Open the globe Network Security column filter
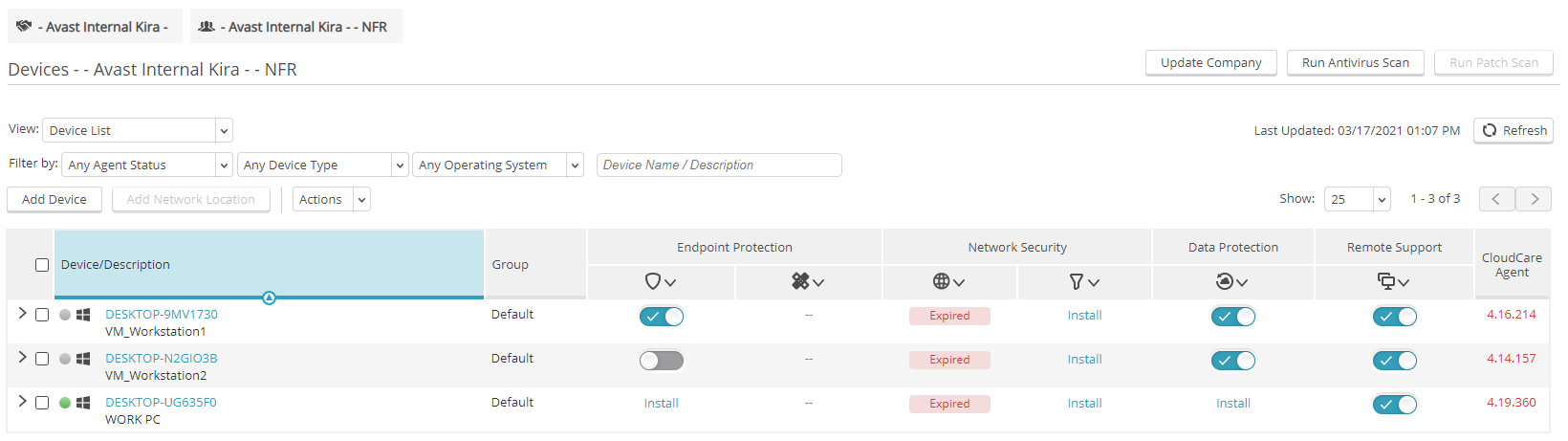This screenshot has width=1568, height=441. pyautogui.click(x=948, y=281)
